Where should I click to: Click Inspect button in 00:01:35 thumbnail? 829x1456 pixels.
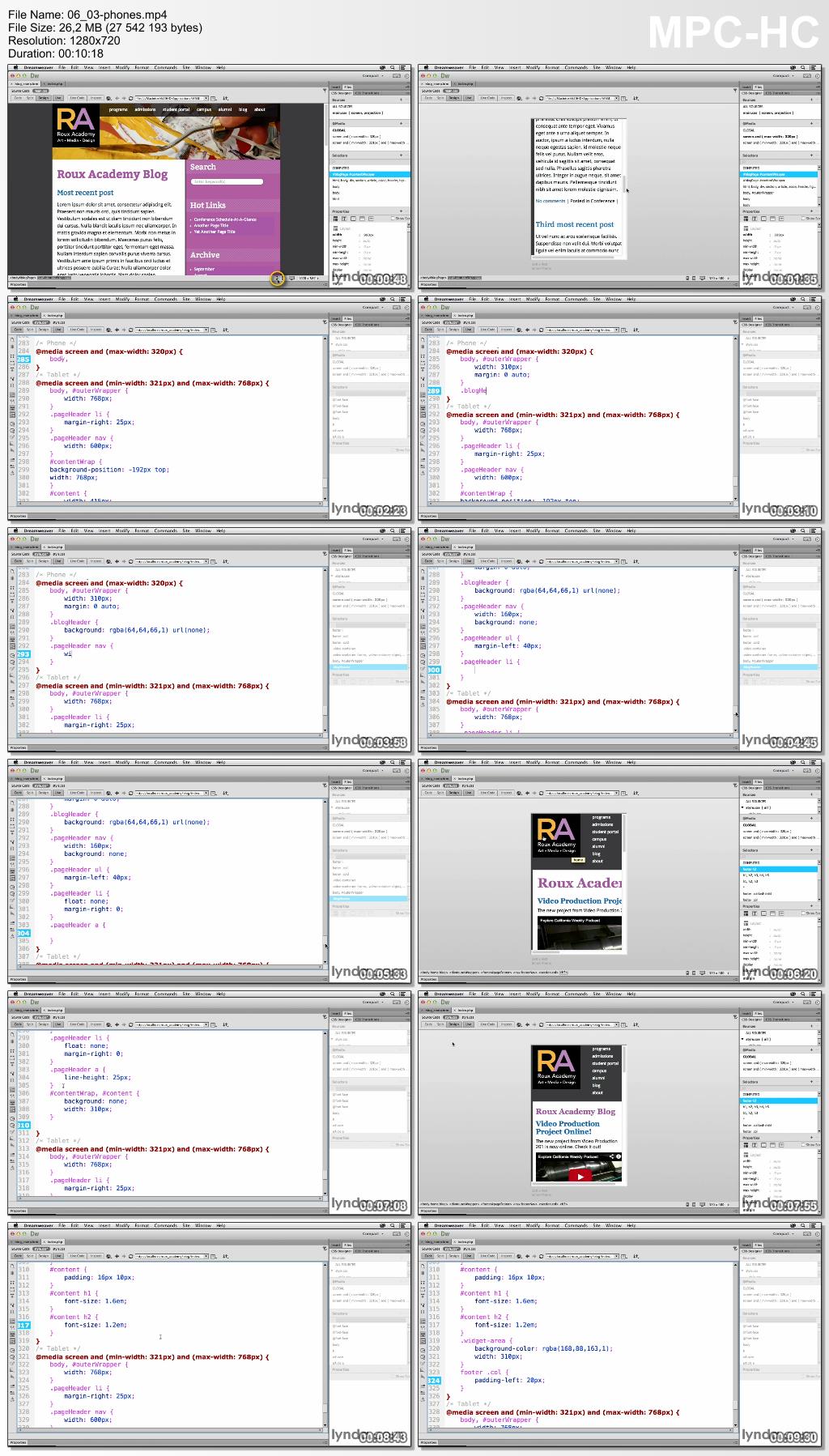pos(506,98)
